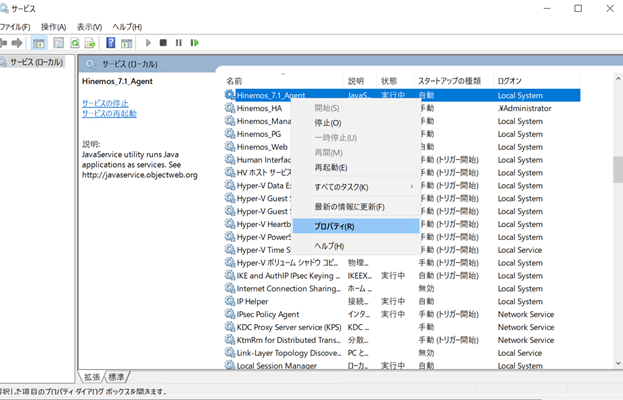Switch to the 拡張 tab

tap(92, 377)
